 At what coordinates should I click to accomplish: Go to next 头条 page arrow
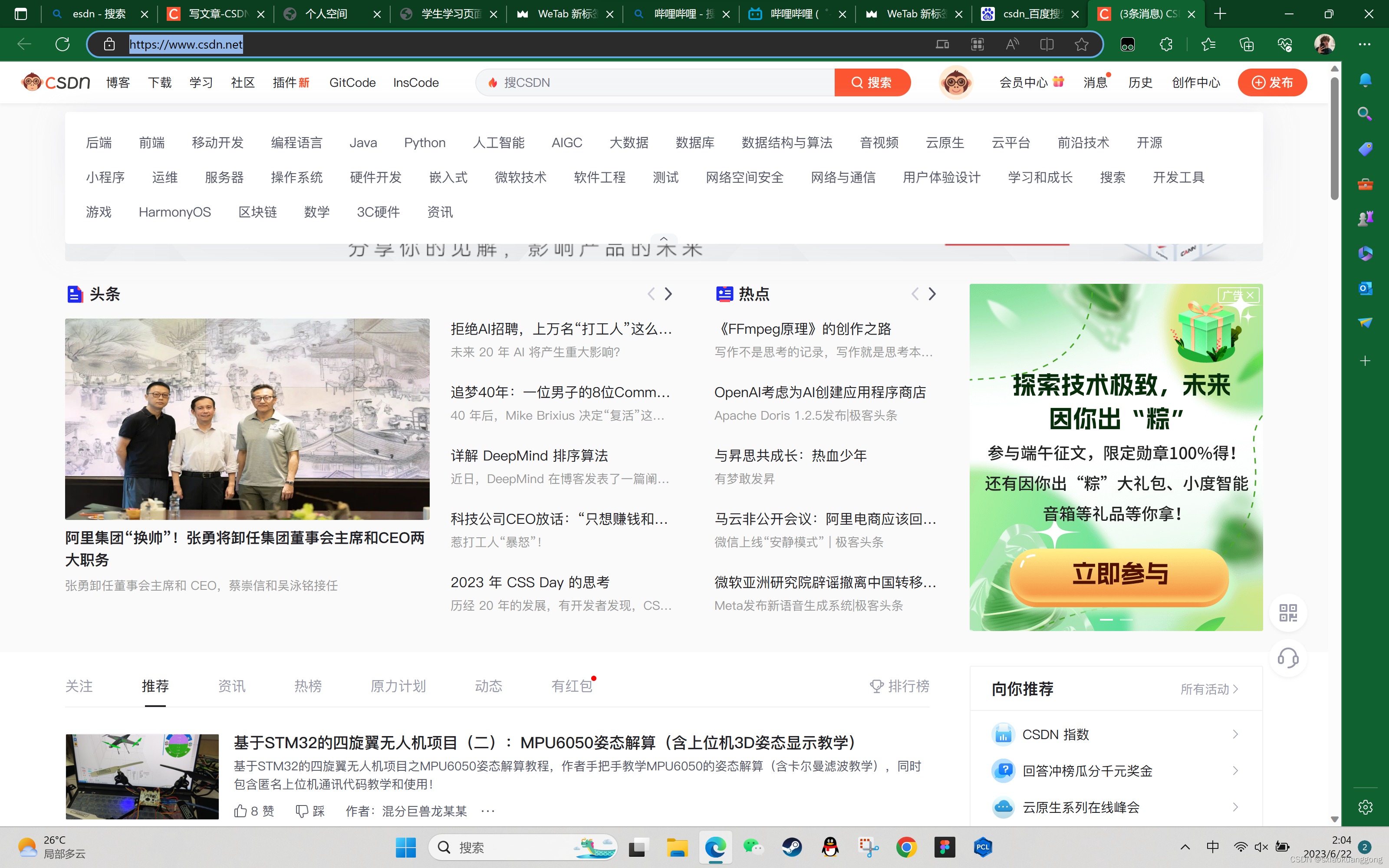click(x=668, y=294)
